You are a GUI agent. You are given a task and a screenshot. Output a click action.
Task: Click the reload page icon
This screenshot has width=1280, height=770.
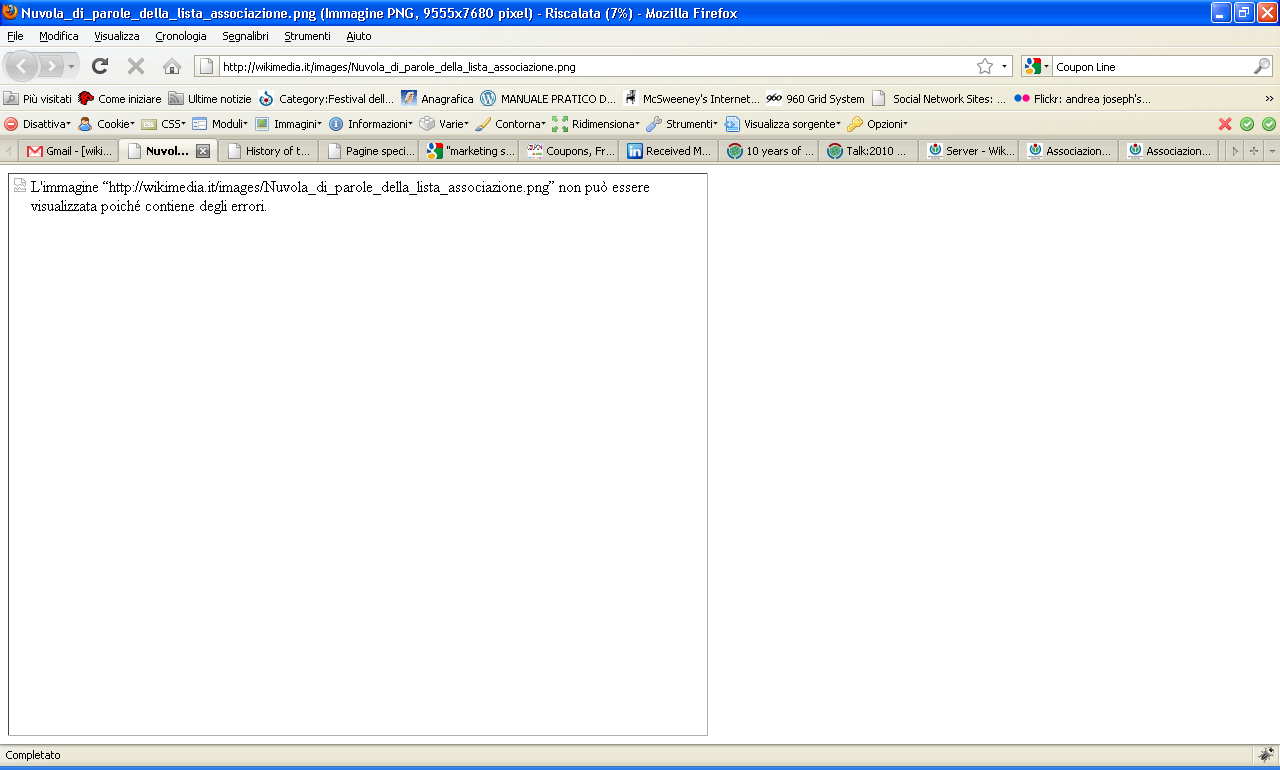[x=100, y=66]
